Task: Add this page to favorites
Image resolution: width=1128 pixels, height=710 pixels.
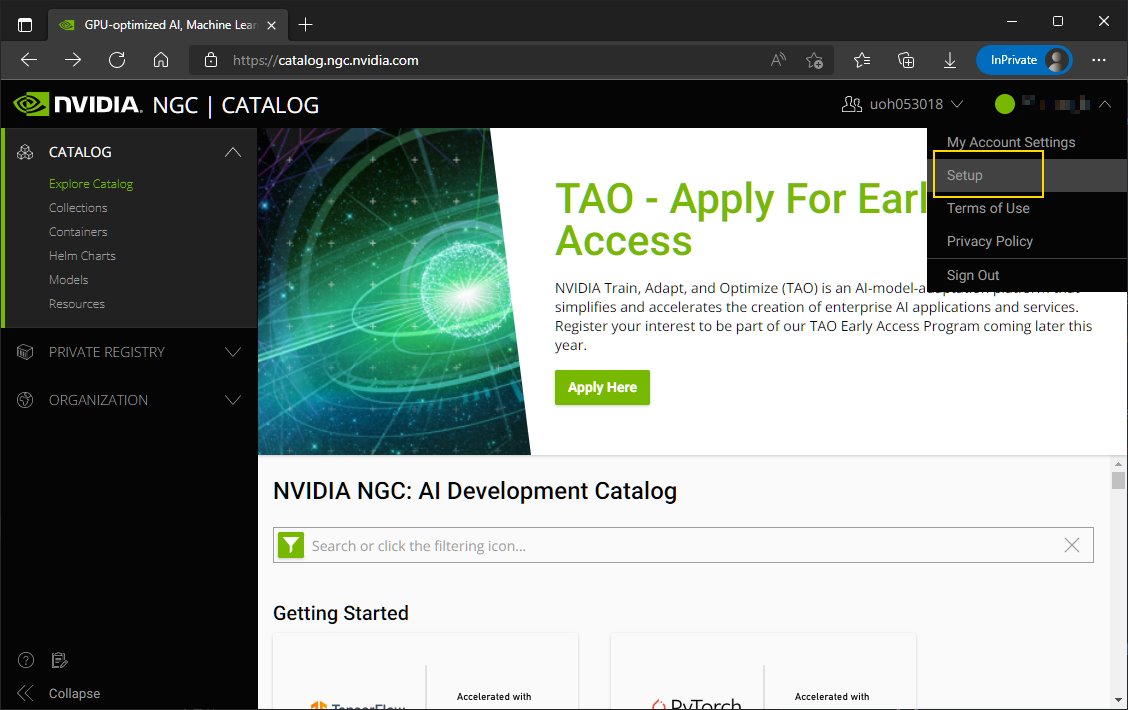Action: coord(815,60)
